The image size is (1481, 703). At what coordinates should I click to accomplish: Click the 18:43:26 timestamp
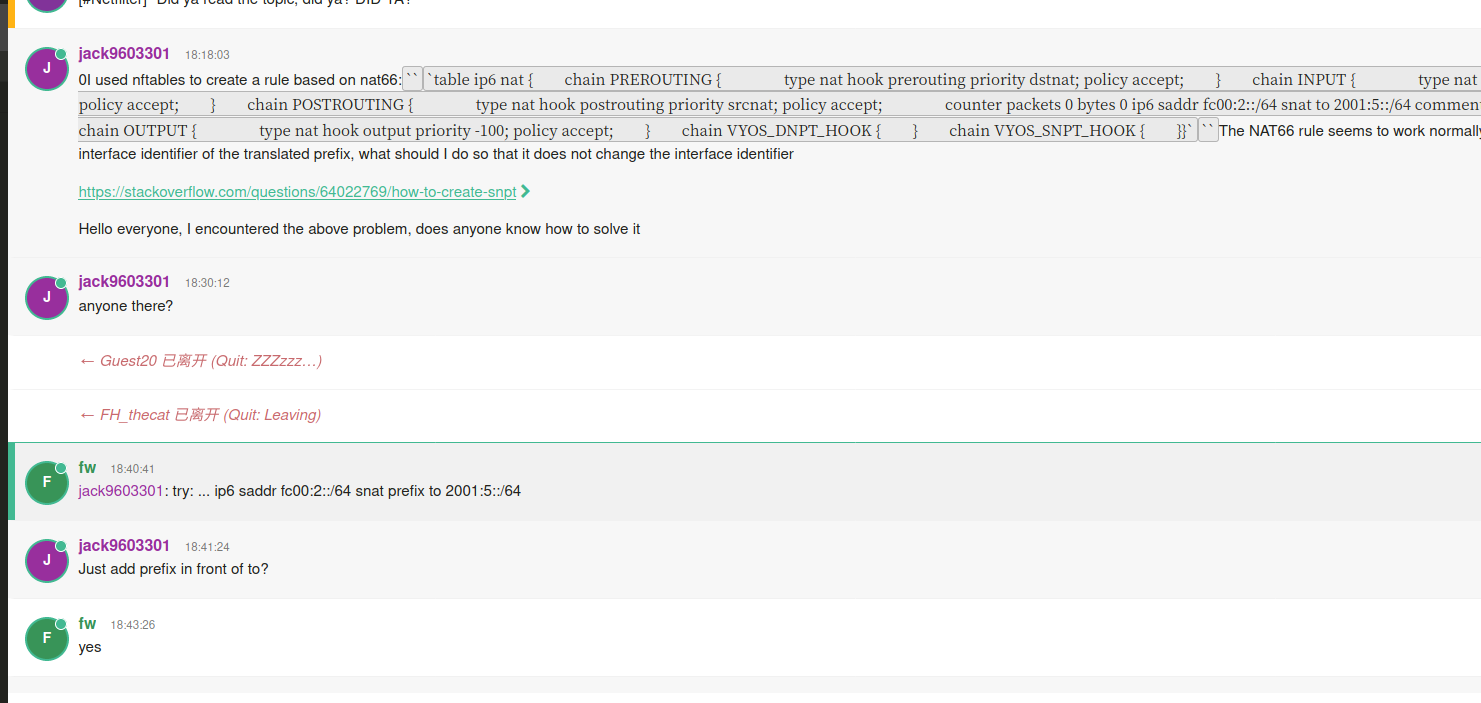(132, 625)
